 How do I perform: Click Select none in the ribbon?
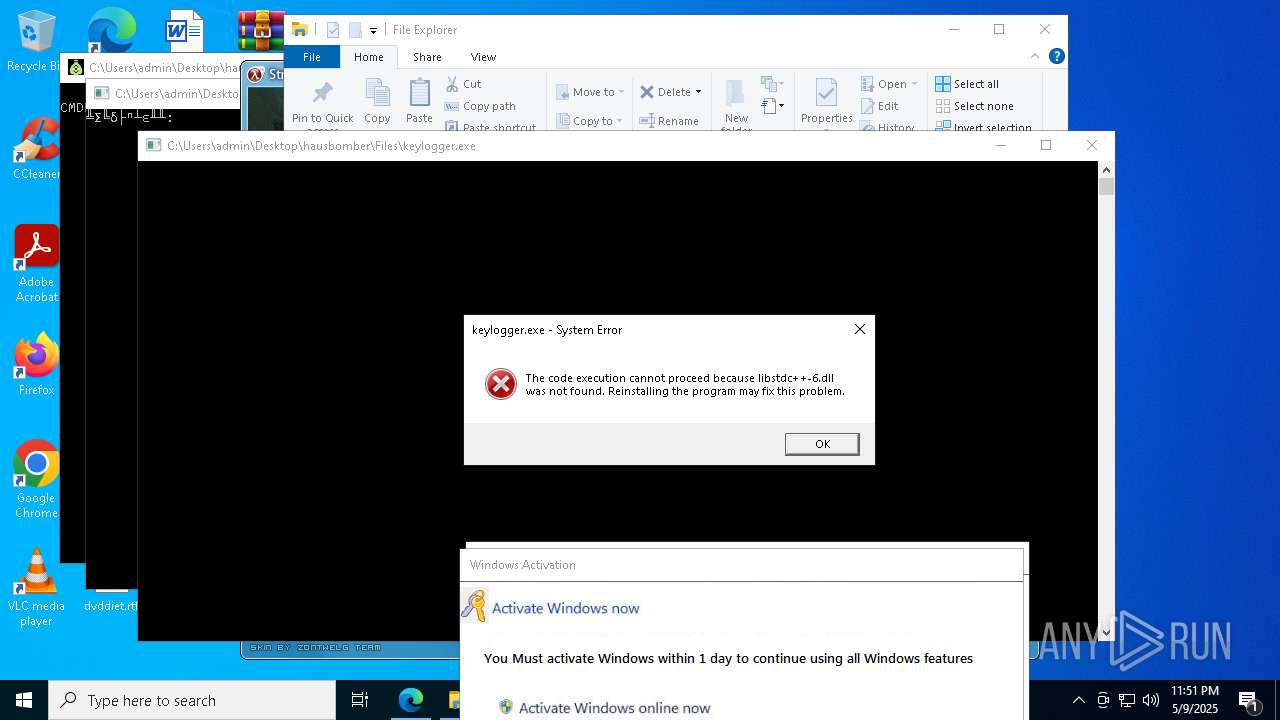tap(975, 106)
